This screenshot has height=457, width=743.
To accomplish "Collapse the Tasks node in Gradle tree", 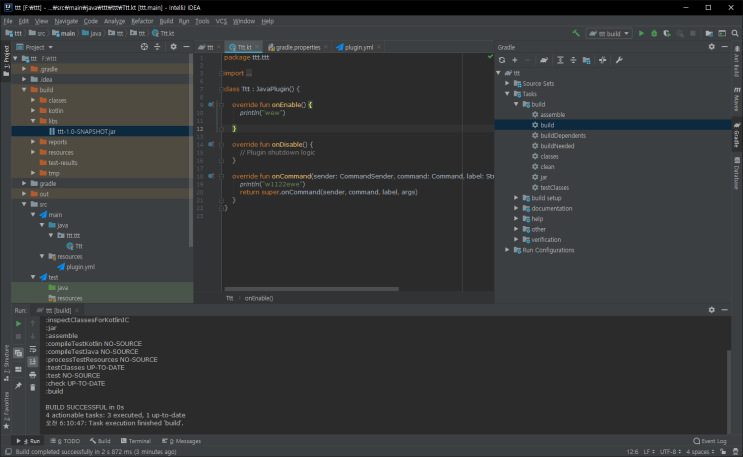I will [x=507, y=94].
